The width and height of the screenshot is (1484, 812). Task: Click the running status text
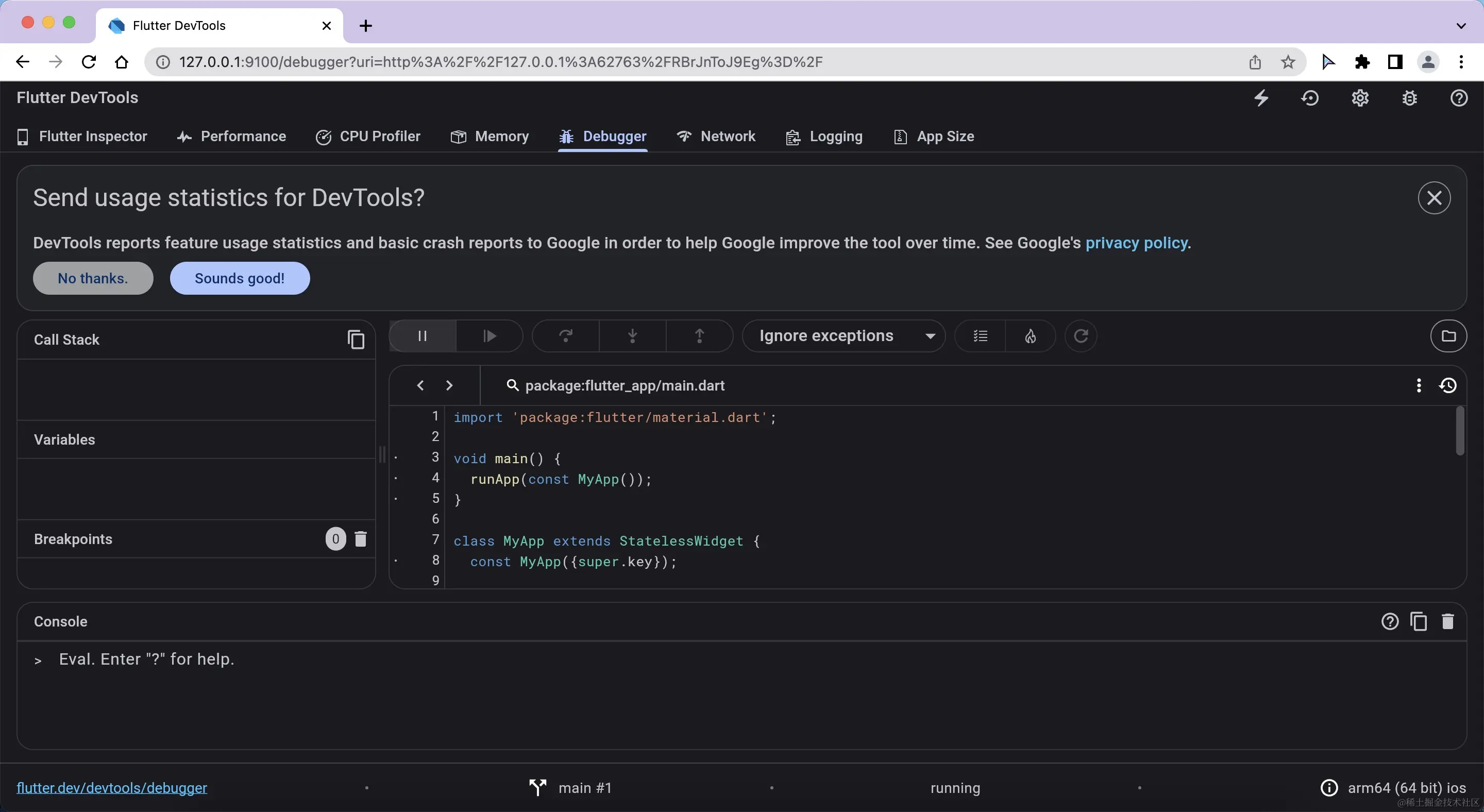pos(955,788)
